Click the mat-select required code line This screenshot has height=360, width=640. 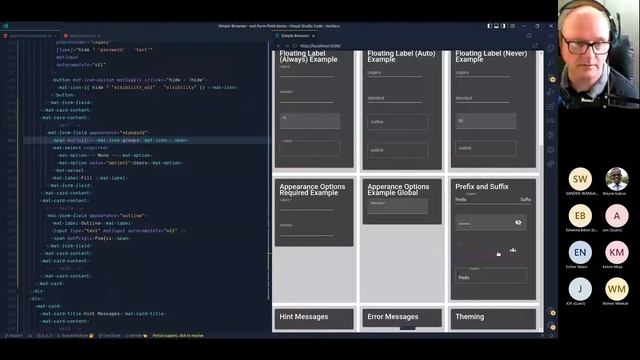(x=81, y=148)
